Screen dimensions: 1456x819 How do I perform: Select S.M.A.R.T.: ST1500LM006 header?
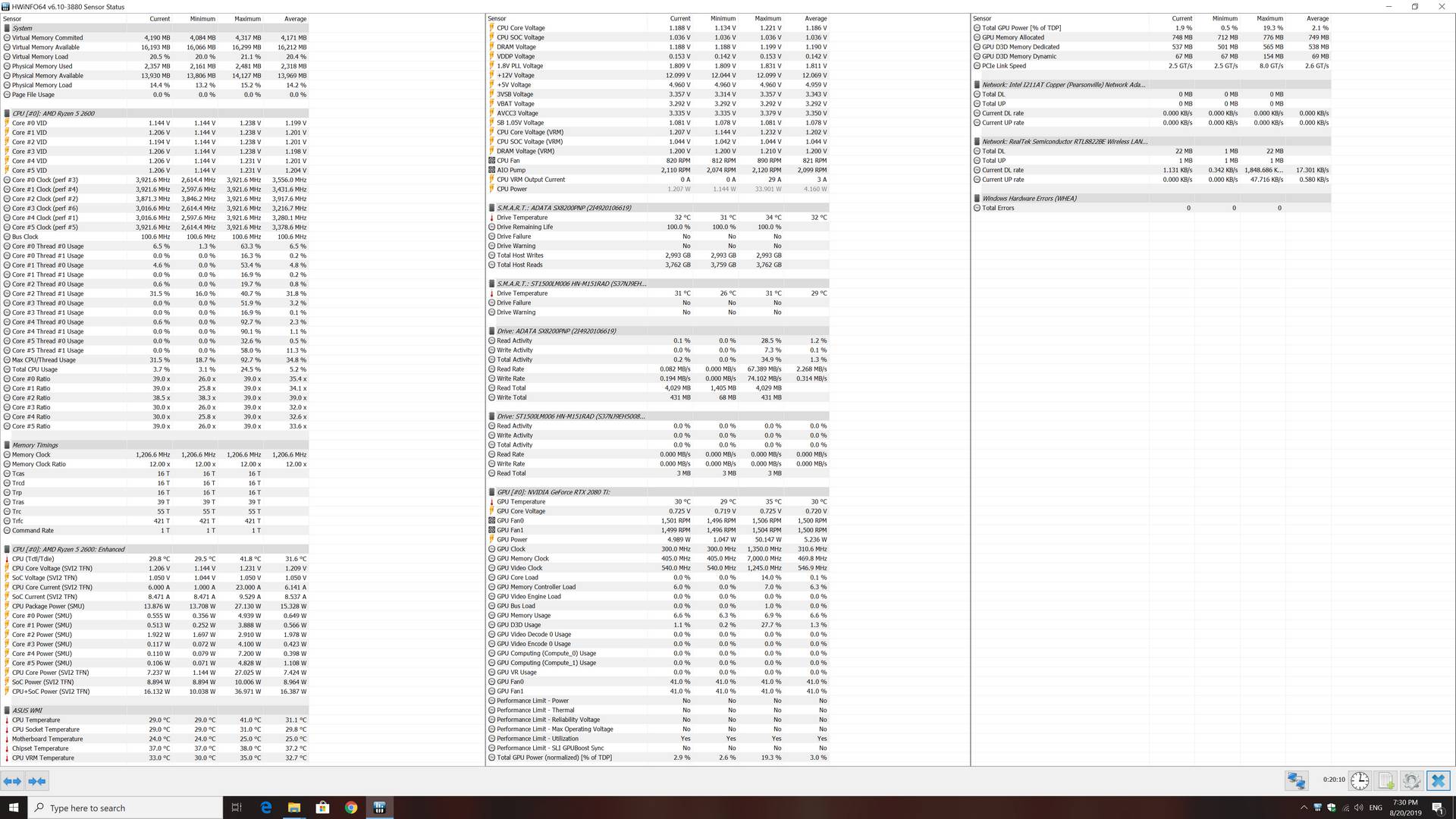tap(658, 284)
